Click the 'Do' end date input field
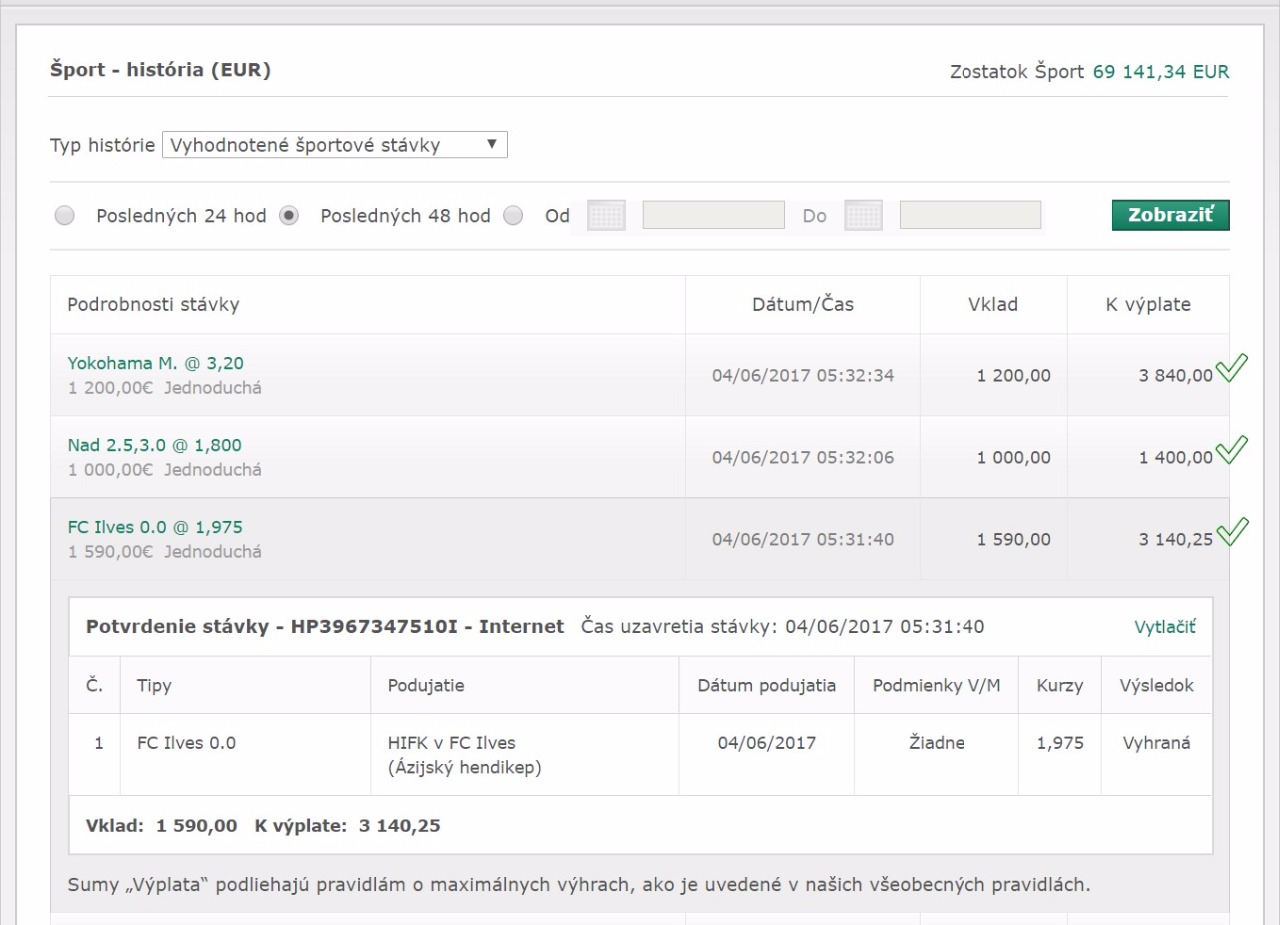 (x=970, y=215)
